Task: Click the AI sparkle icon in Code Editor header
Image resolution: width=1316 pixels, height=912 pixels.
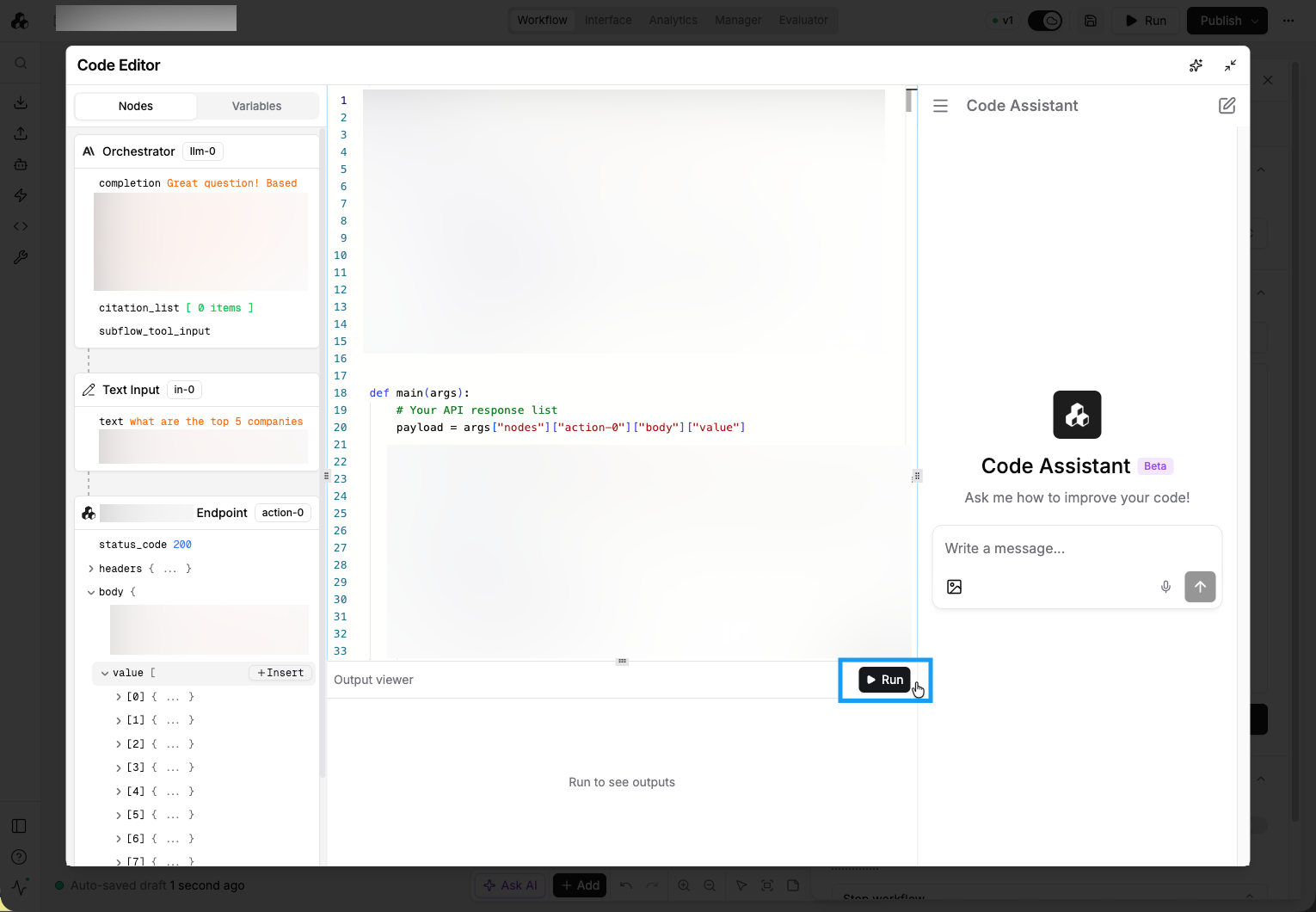Action: tap(1196, 65)
